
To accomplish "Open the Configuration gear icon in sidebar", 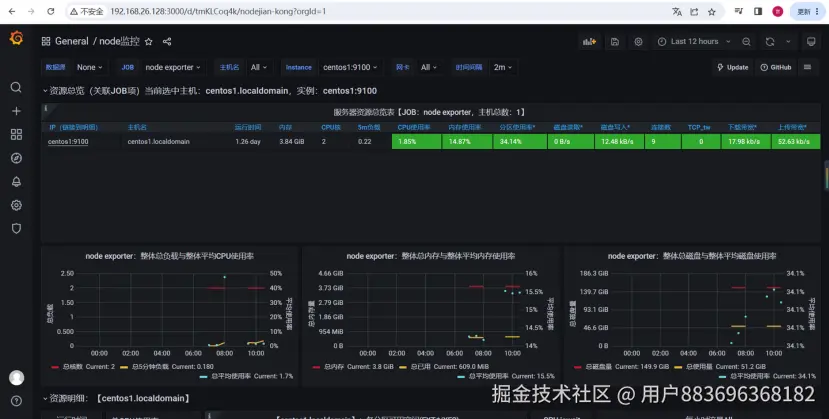I will pyautogui.click(x=16, y=205).
